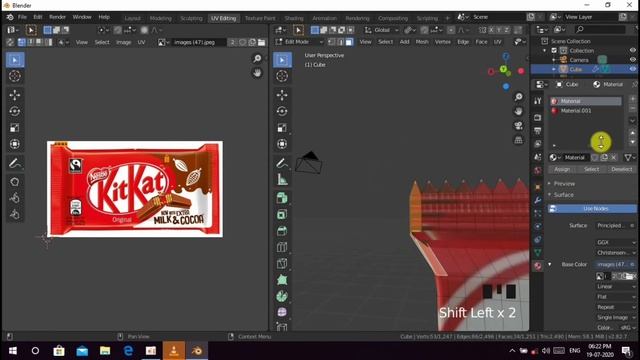The height and width of the screenshot is (360, 640).
Task: Toggle visibility eye of Cube
Action: coord(632,69)
